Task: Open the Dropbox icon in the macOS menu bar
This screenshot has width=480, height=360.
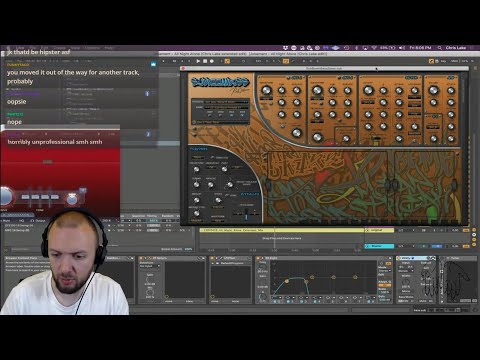Action: coord(285,48)
